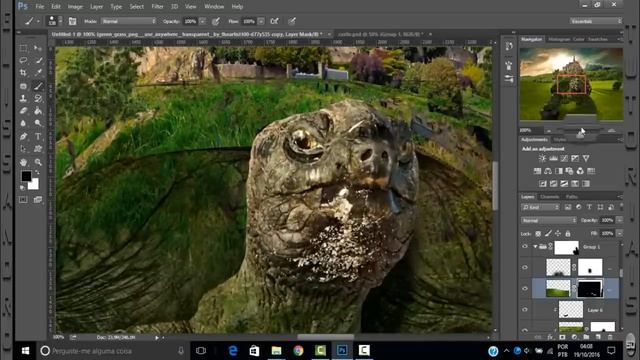
Task: Select the Blur tool
Action: coord(23,123)
